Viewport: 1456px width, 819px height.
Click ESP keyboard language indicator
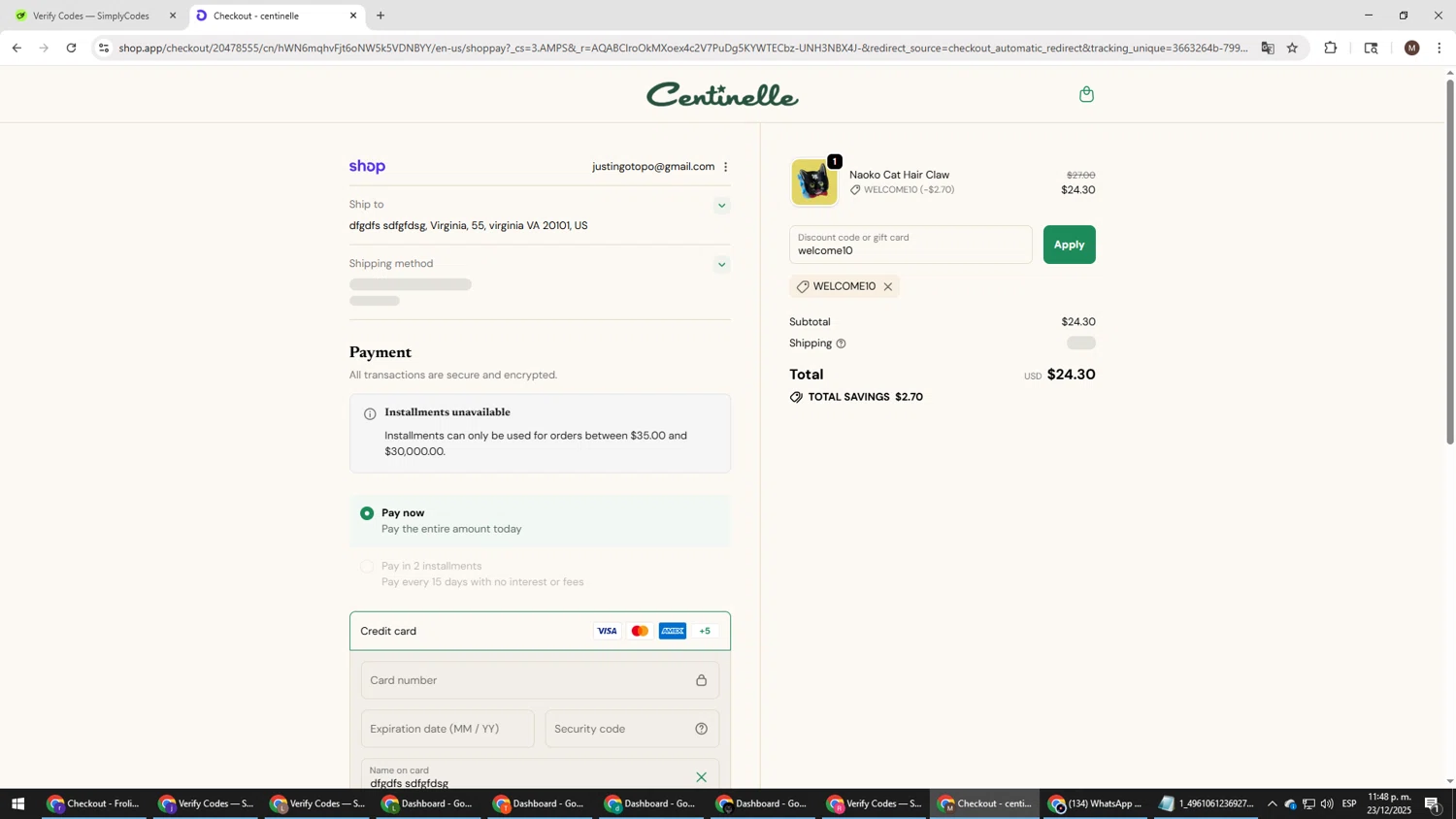coord(1349,804)
